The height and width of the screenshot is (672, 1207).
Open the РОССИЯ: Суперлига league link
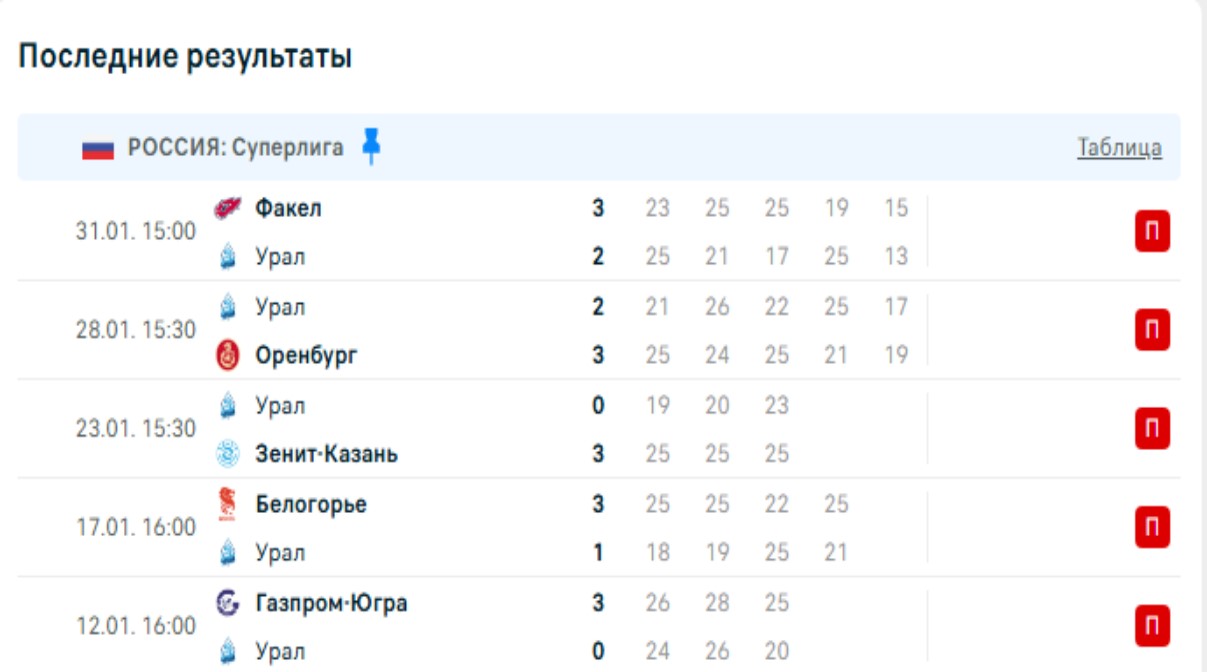tap(235, 148)
